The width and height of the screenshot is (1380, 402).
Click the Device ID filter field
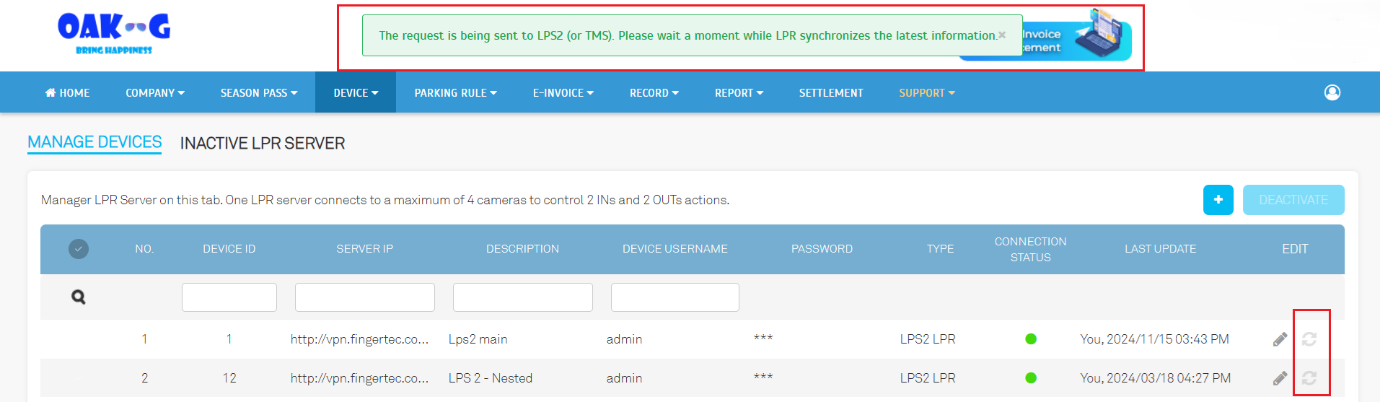coord(229,298)
